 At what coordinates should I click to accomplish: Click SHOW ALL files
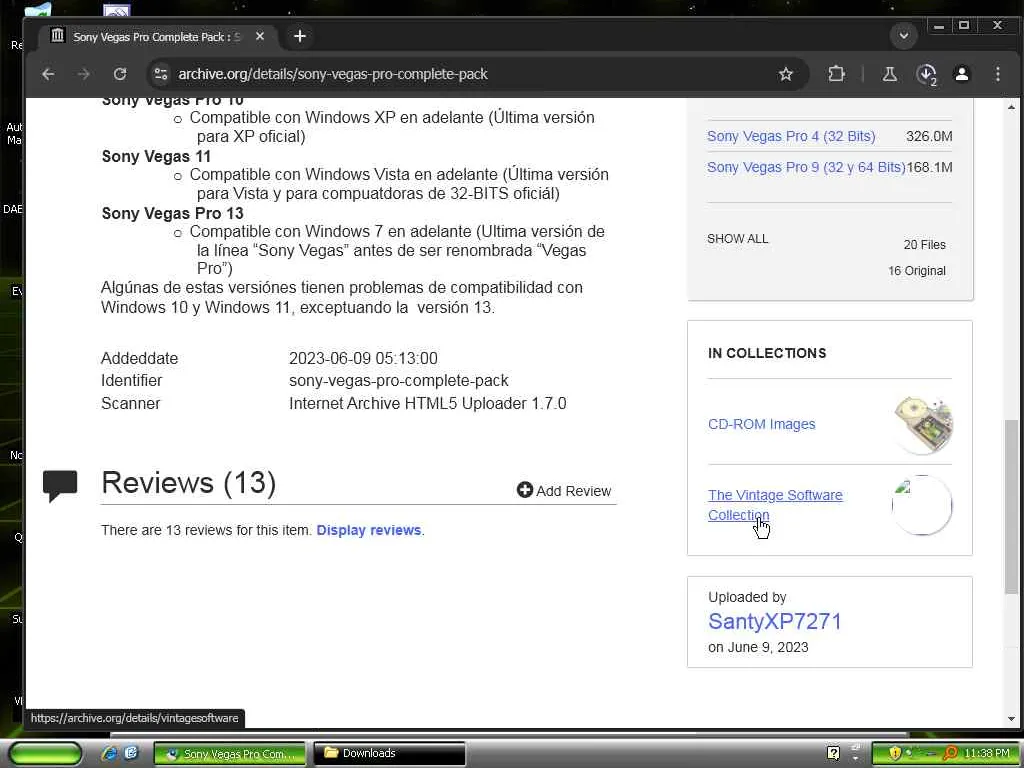737,239
